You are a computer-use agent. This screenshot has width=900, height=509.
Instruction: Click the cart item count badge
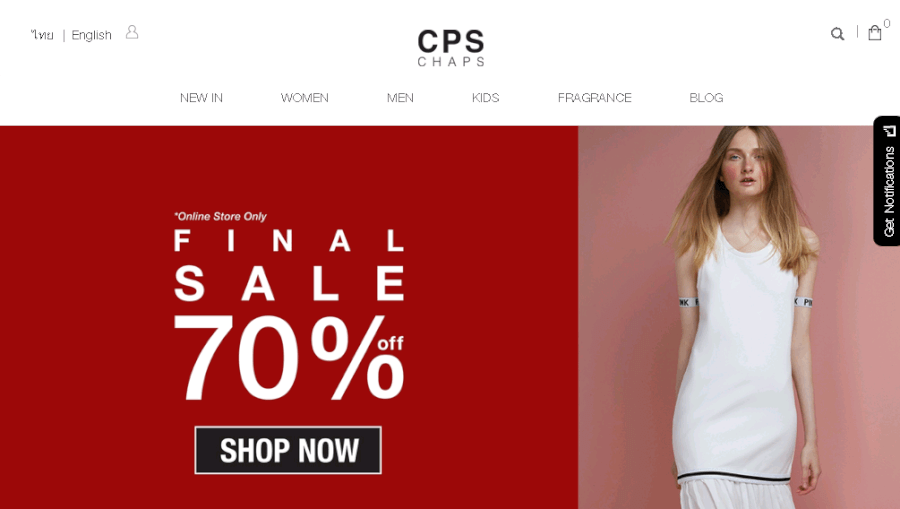[887, 24]
